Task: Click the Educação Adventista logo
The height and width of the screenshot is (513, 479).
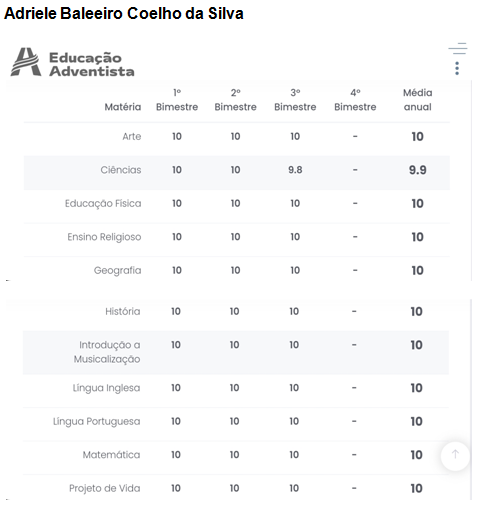Action: pyautogui.click(x=72, y=62)
